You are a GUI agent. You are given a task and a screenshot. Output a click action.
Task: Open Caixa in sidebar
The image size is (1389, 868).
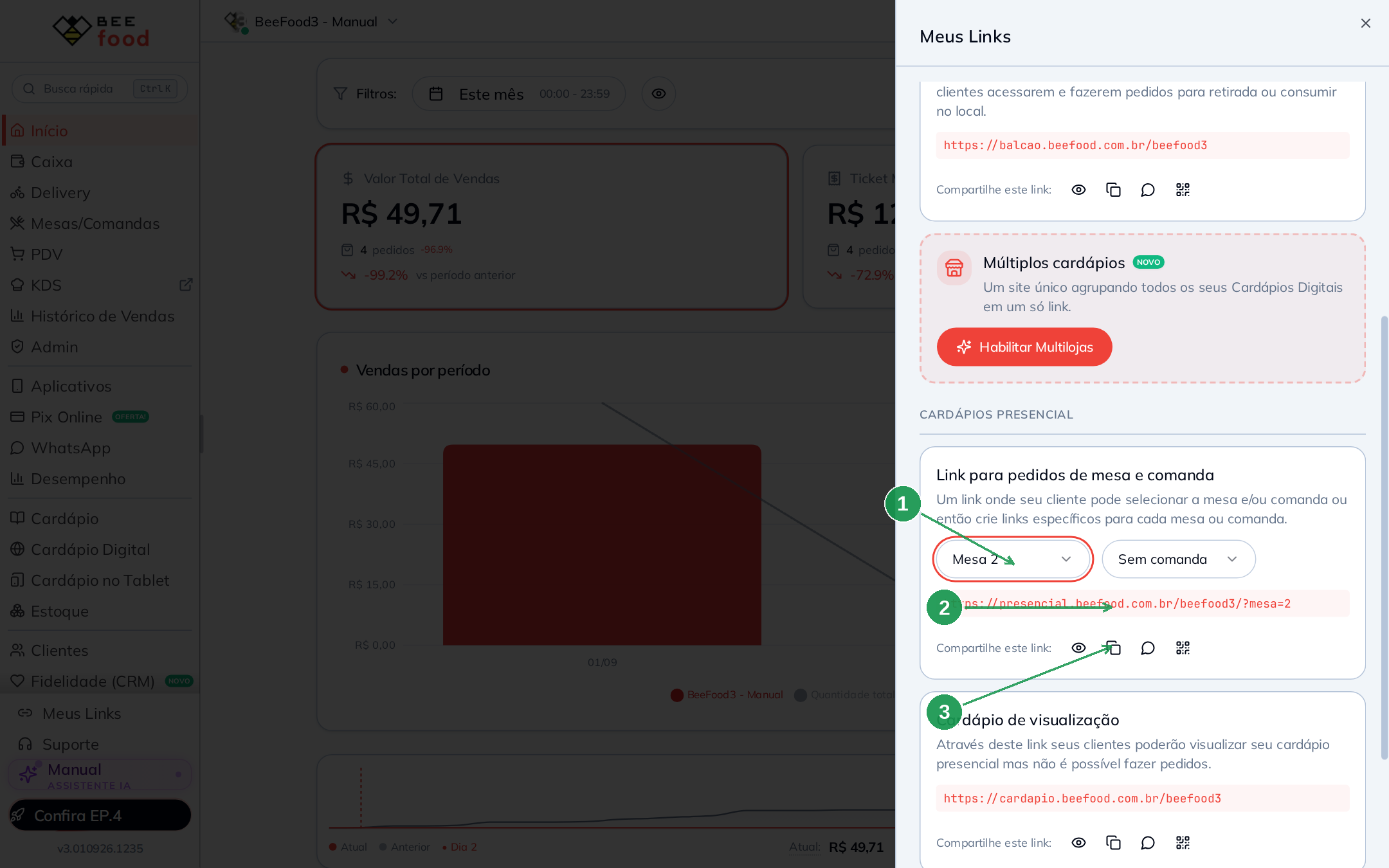click(x=100, y=161)
